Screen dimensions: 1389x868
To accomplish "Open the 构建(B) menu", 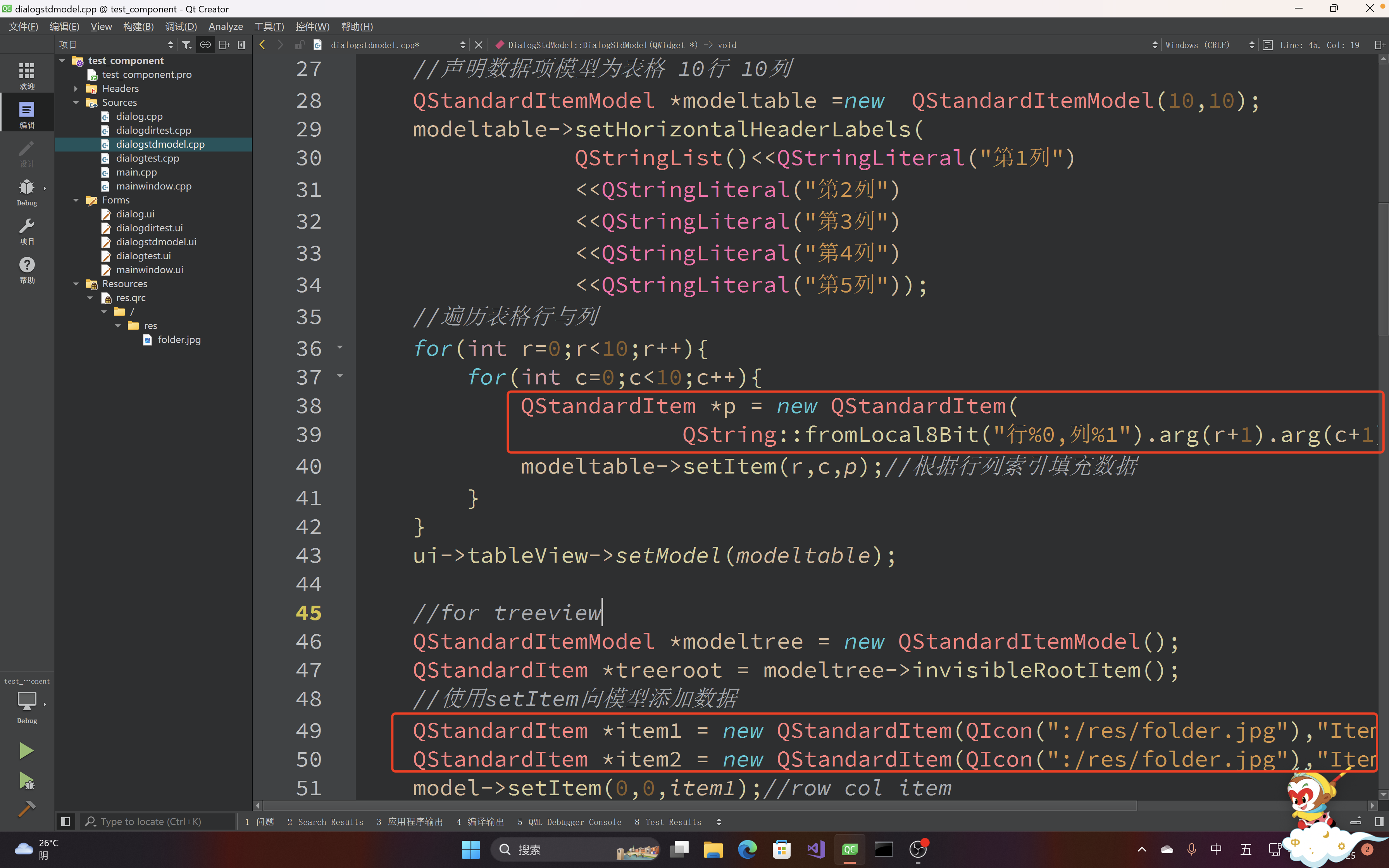I will [x=138, y=26].
